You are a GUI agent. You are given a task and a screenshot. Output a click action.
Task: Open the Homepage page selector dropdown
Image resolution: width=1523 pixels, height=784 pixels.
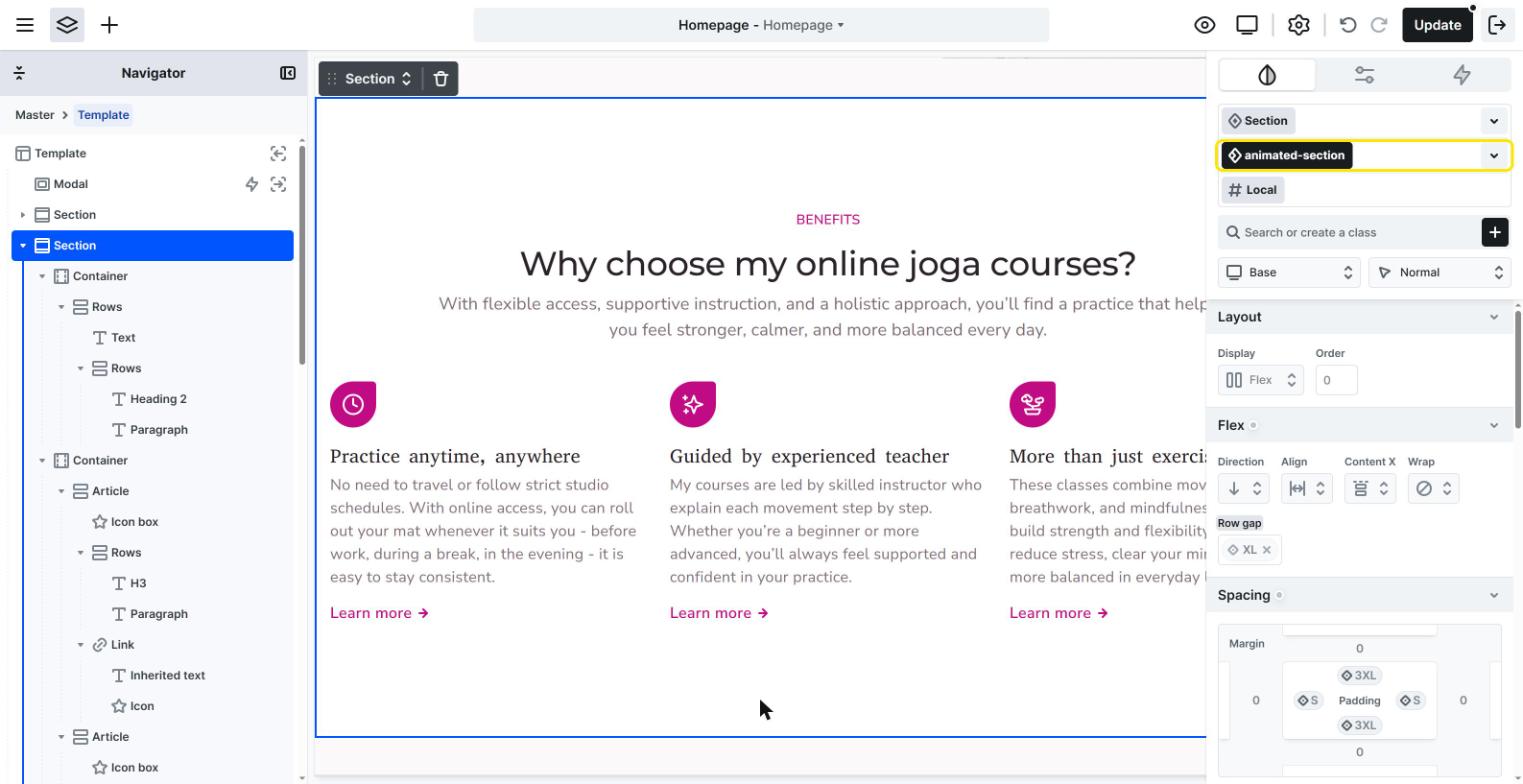(x=761, y=25)
